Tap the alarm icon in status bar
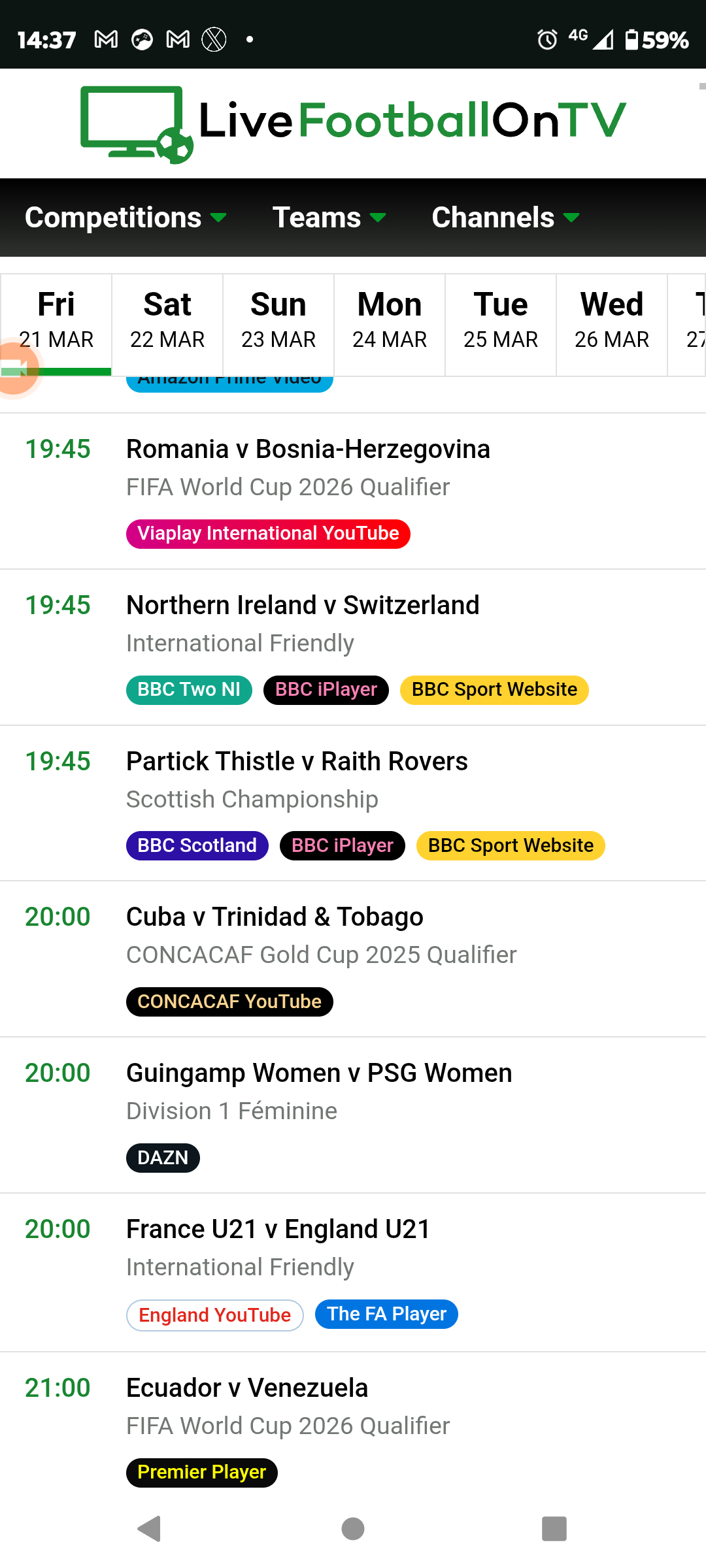The width and height of the screenshot is (706, 1568). click(x=547, y=40)
